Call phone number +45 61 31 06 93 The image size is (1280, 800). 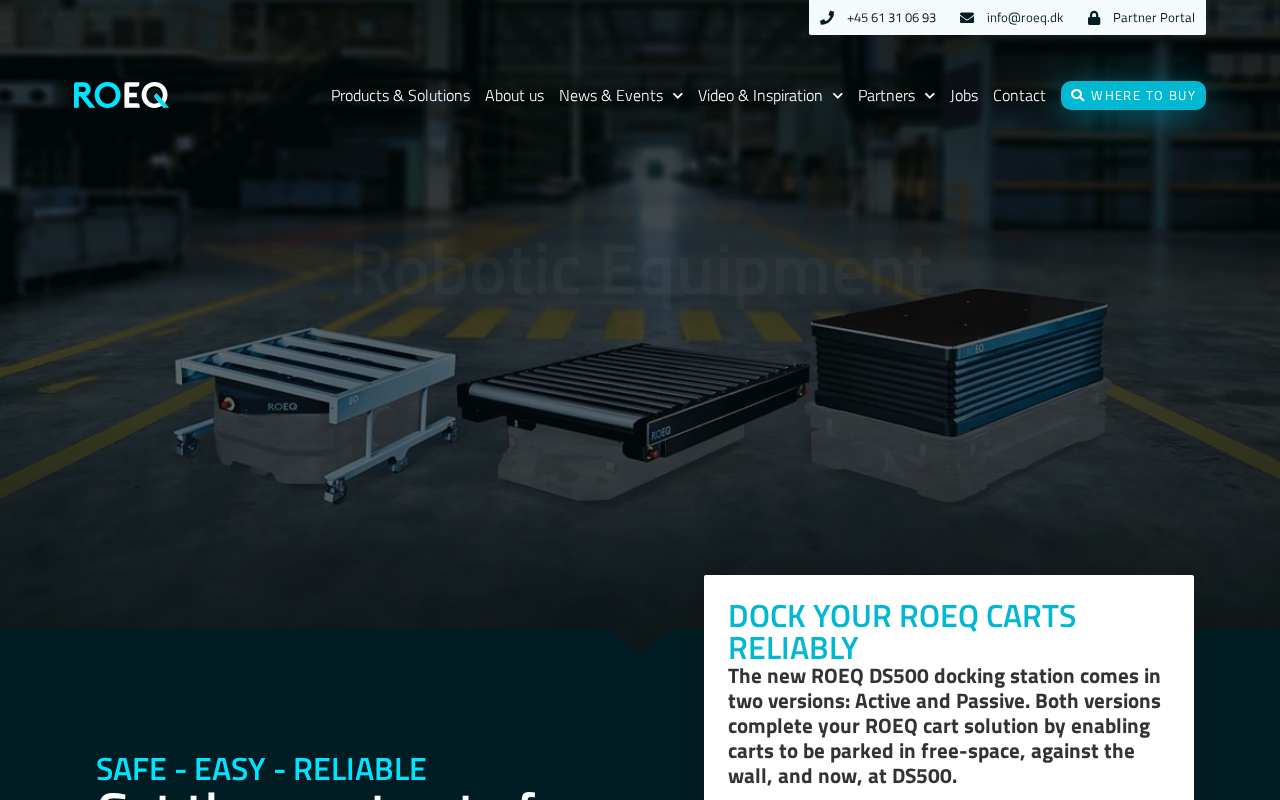point(891,17)
